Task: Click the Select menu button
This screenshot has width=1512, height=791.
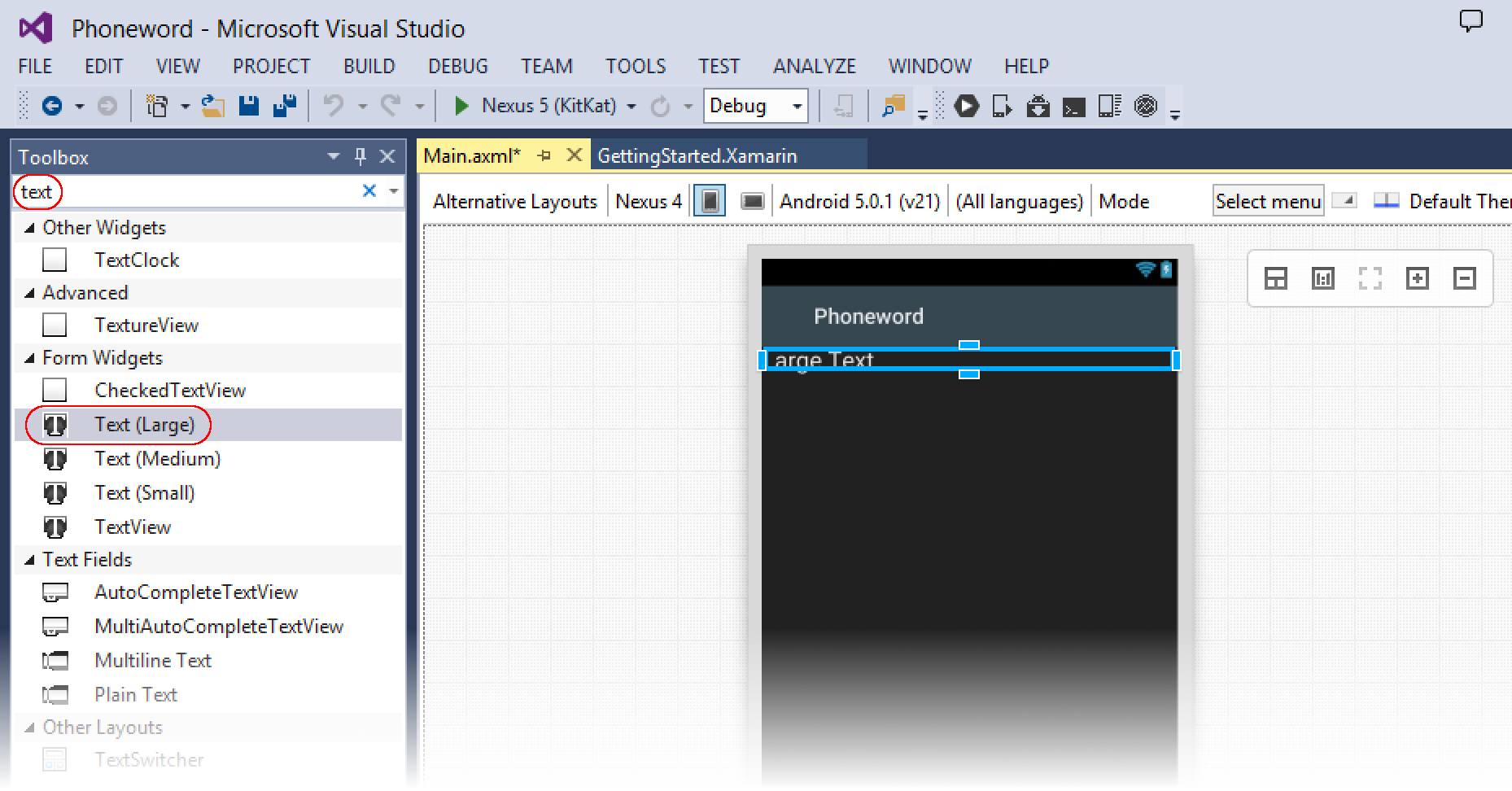Action: tap(1267, 201)
